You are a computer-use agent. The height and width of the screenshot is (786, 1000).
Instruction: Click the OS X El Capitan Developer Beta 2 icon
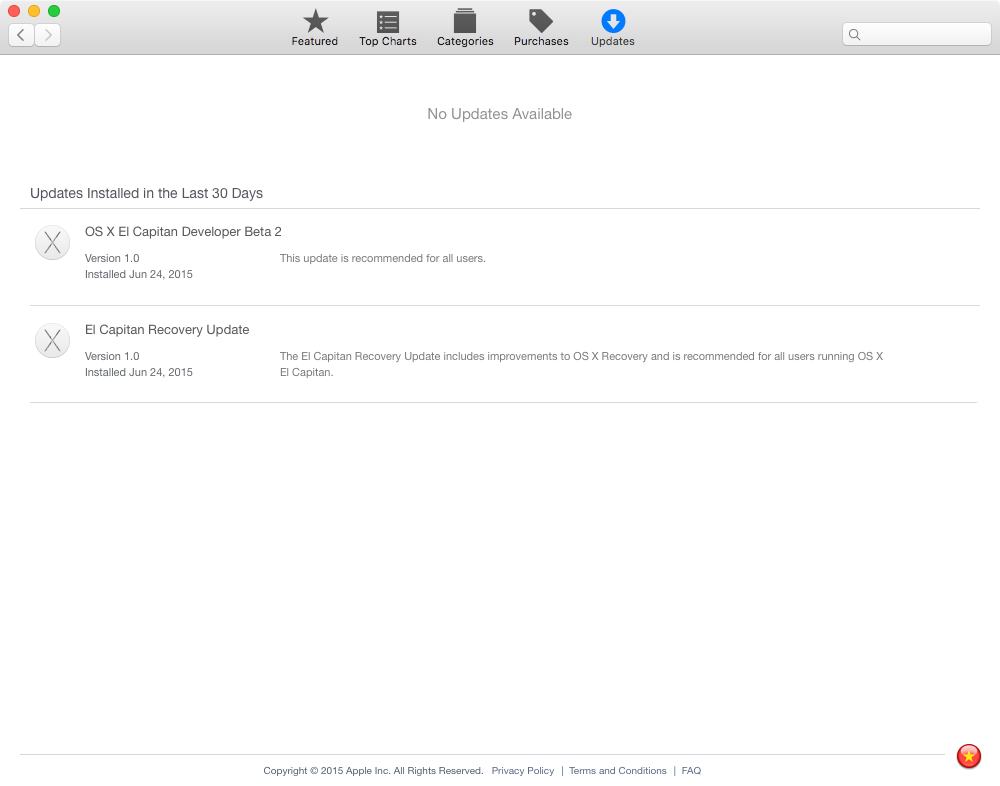click(52, 243)
